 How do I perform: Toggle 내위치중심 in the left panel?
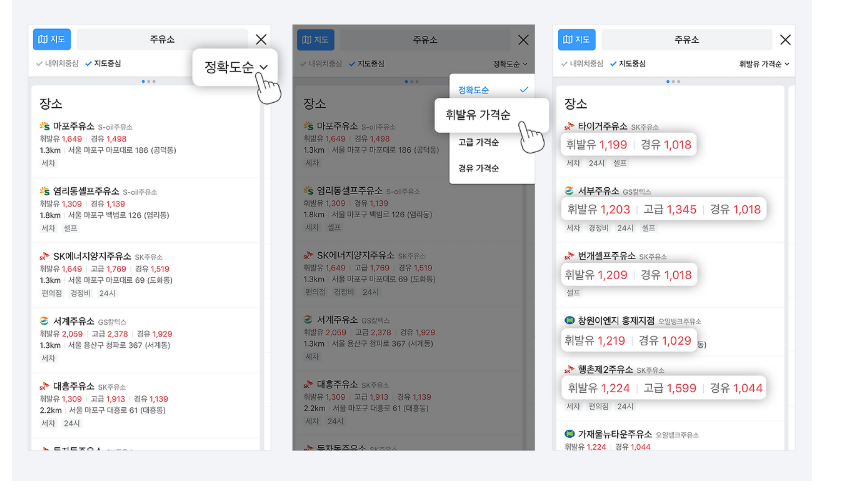pyautogui.click(x=57, y=64)
